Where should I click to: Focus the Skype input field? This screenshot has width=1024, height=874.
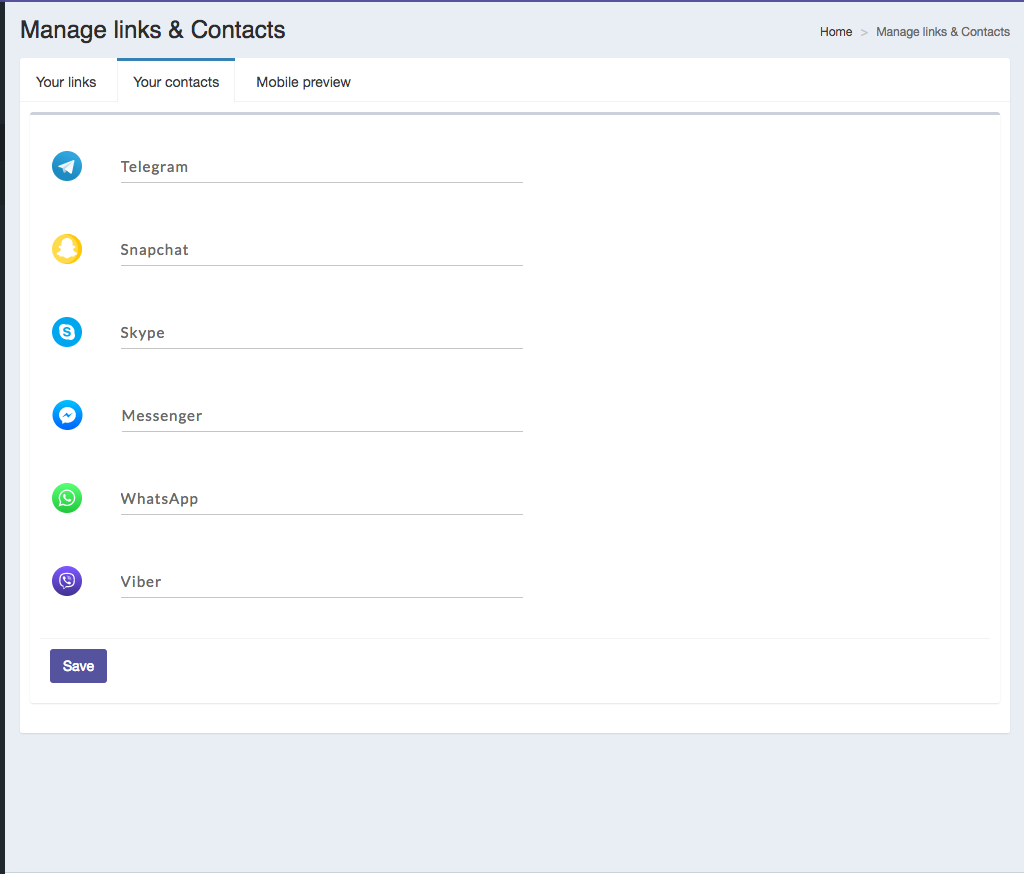tap(321, 333)
